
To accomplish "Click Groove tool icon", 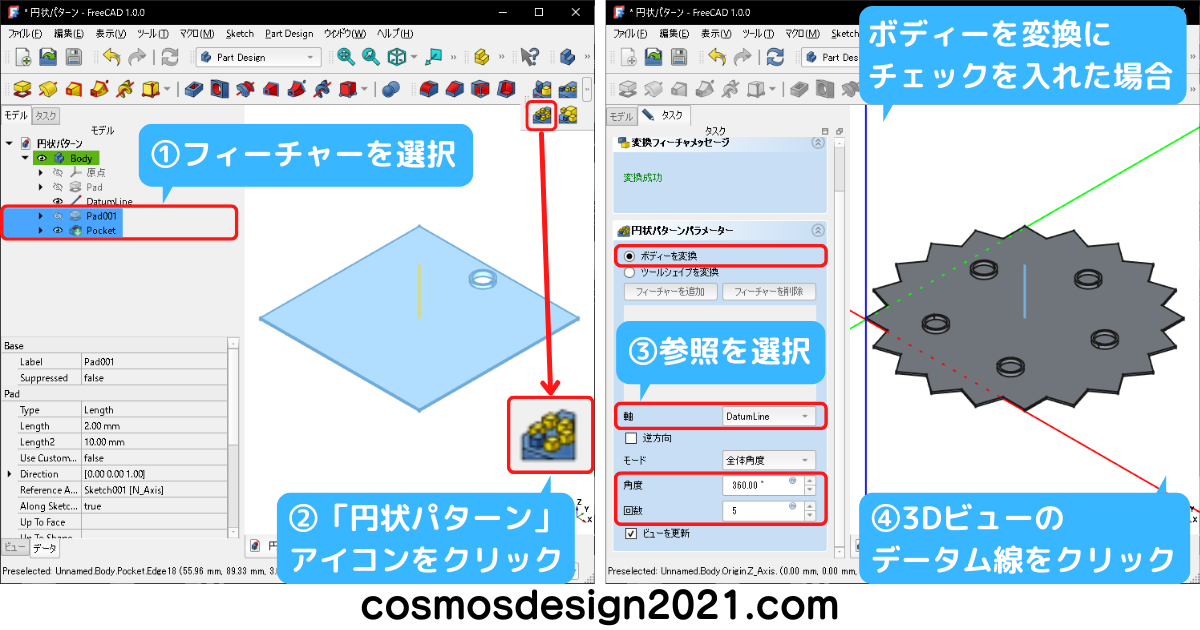I will [247, 89].
